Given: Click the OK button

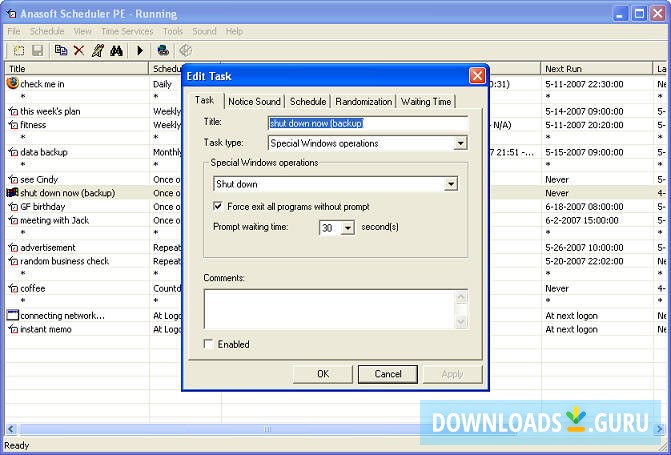Looking at the screenshot, I should [x=323, y=374].
